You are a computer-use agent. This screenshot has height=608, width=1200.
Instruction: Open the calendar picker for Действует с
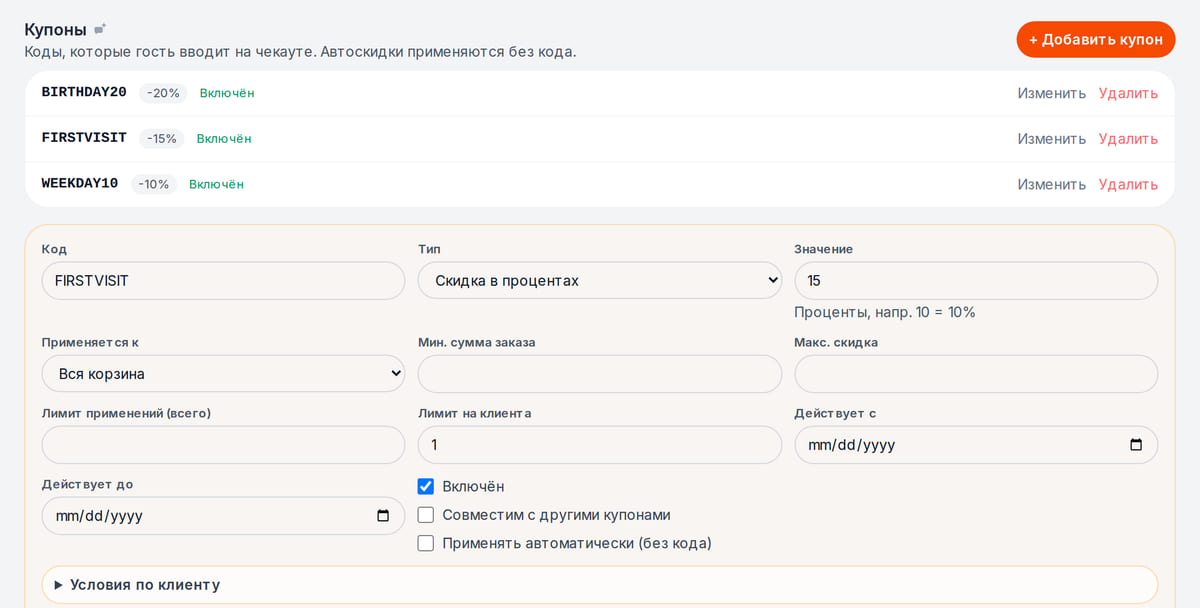[x=1136, y=445]
